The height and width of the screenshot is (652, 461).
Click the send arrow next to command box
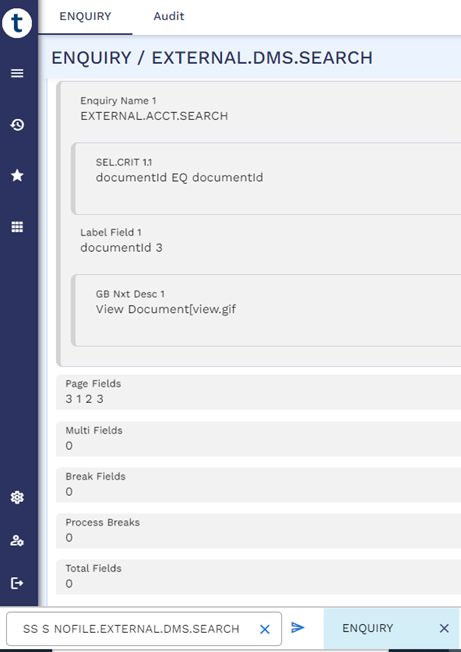coord(298,627)
